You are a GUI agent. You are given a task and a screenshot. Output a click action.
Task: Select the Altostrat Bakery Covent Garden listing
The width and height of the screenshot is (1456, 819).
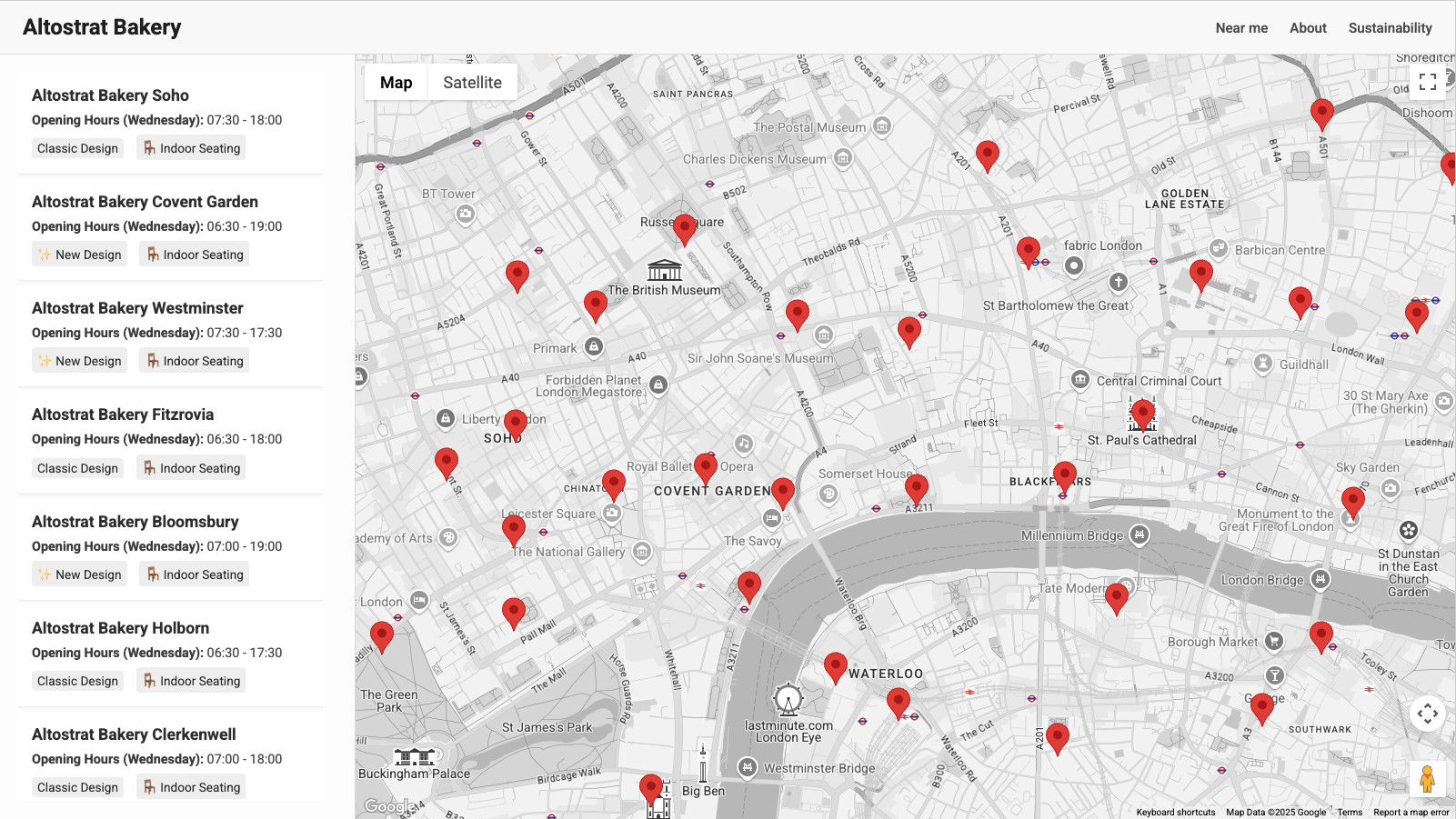(x=145, y=202)
